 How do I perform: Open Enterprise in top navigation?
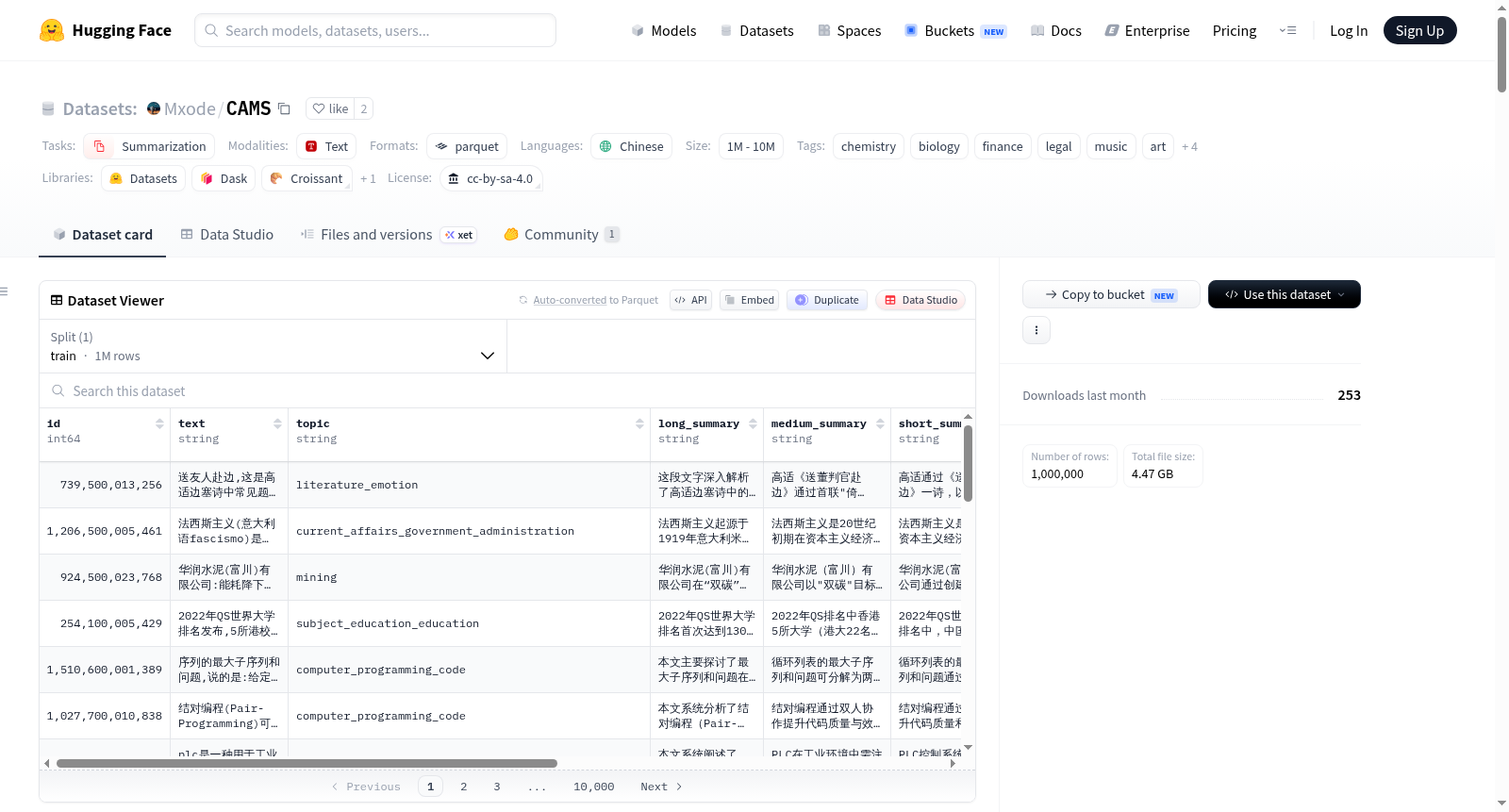pyautogui.click(x=1147, y=30)
